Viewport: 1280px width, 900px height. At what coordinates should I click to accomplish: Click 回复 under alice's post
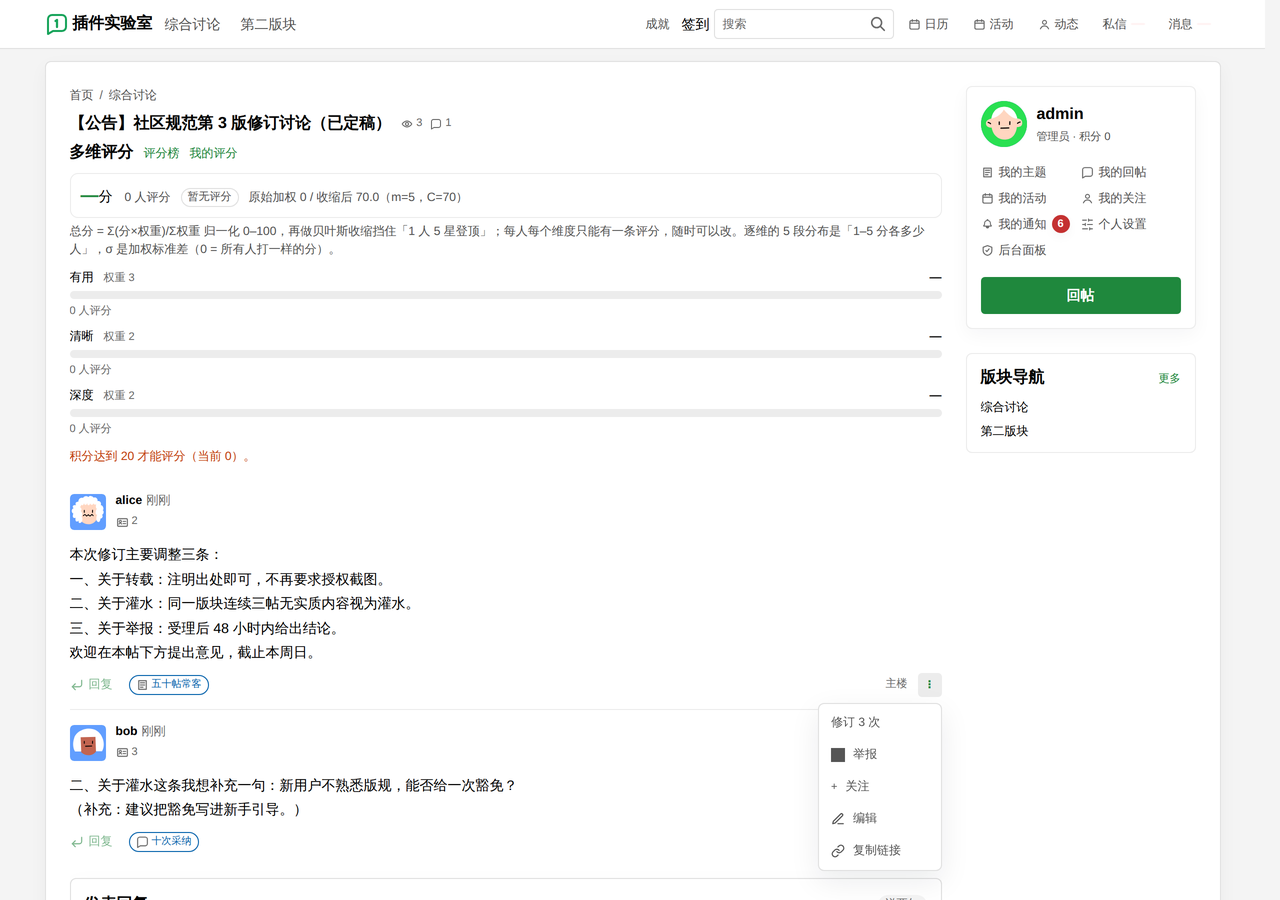pyautogui.click(x=91, y=685)
